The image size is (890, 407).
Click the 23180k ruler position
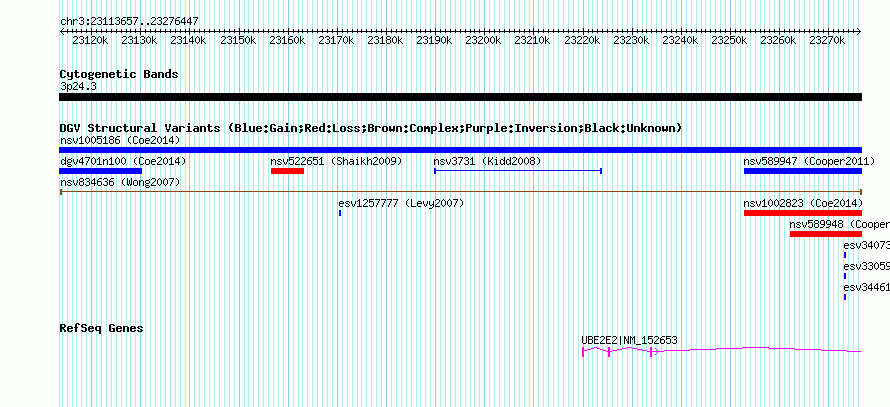[x=385, y=40]
